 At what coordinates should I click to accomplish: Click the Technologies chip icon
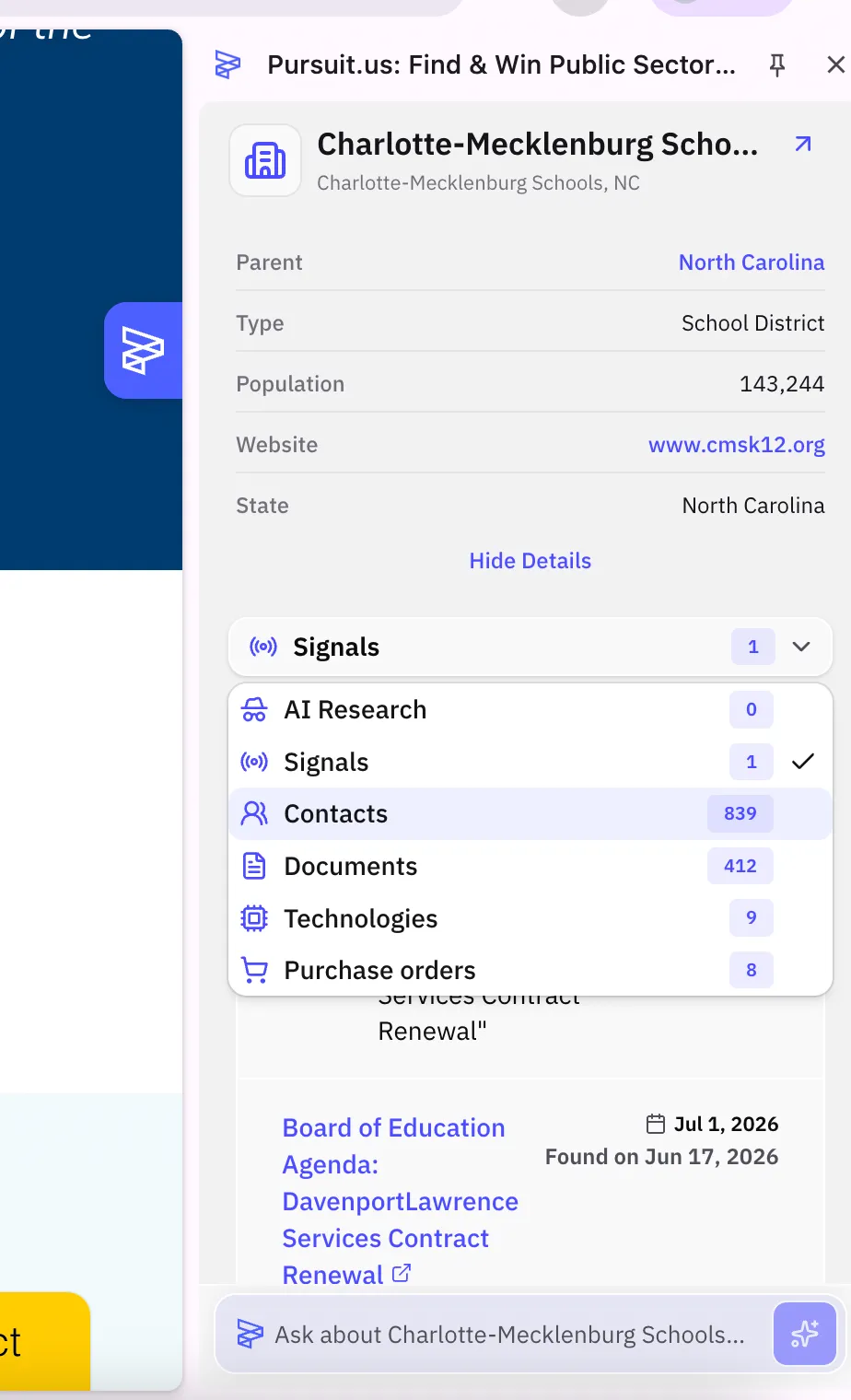coord(254,918)
